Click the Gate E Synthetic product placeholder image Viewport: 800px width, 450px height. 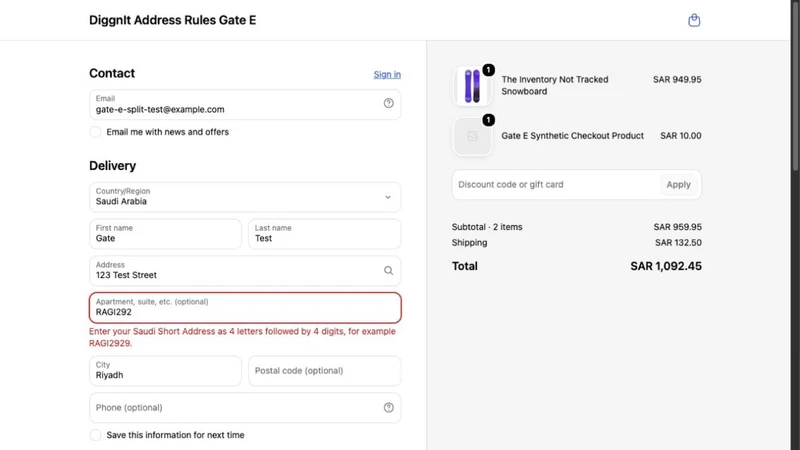click(472, 136)
